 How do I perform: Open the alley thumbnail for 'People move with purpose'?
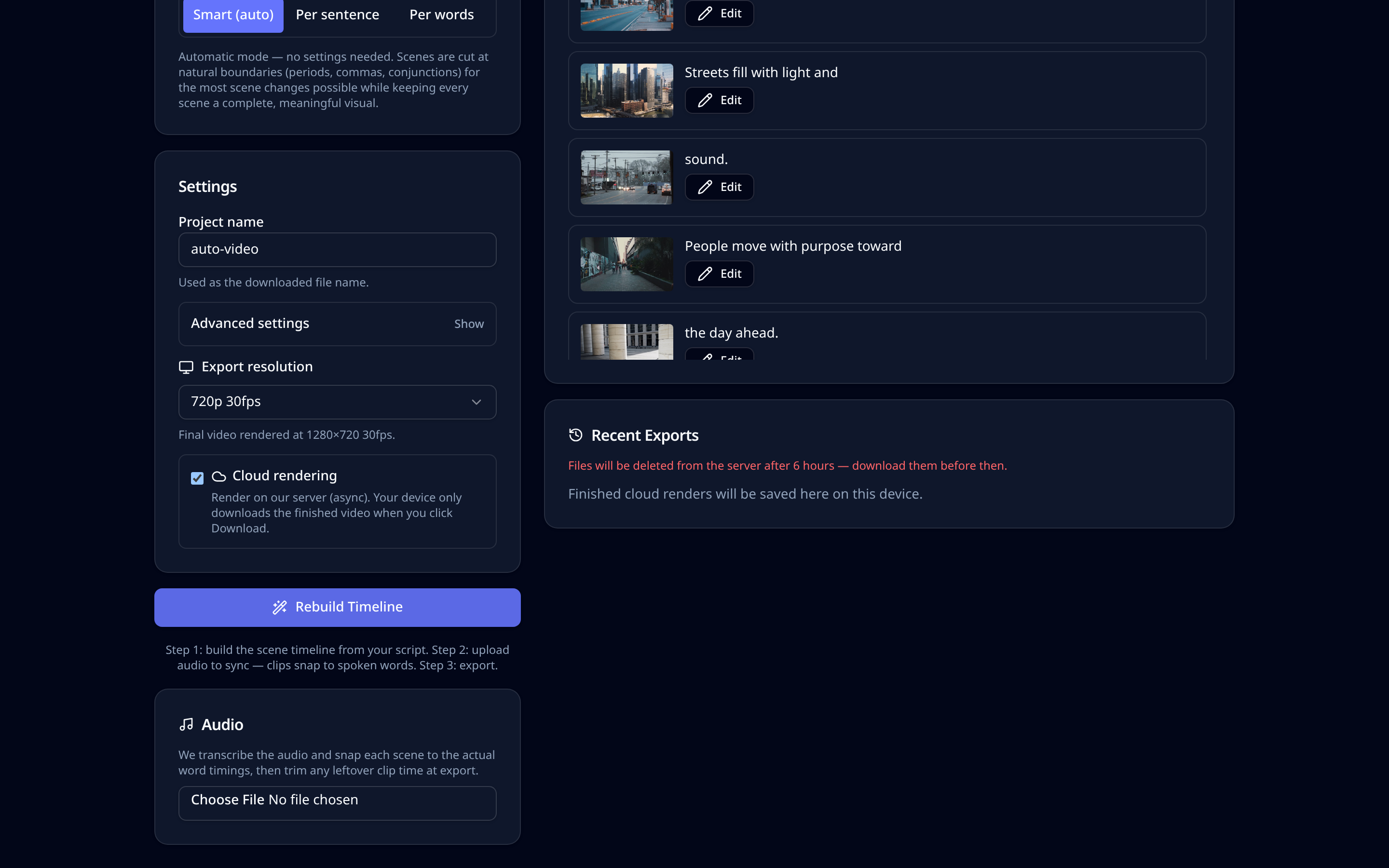point(627,264)
